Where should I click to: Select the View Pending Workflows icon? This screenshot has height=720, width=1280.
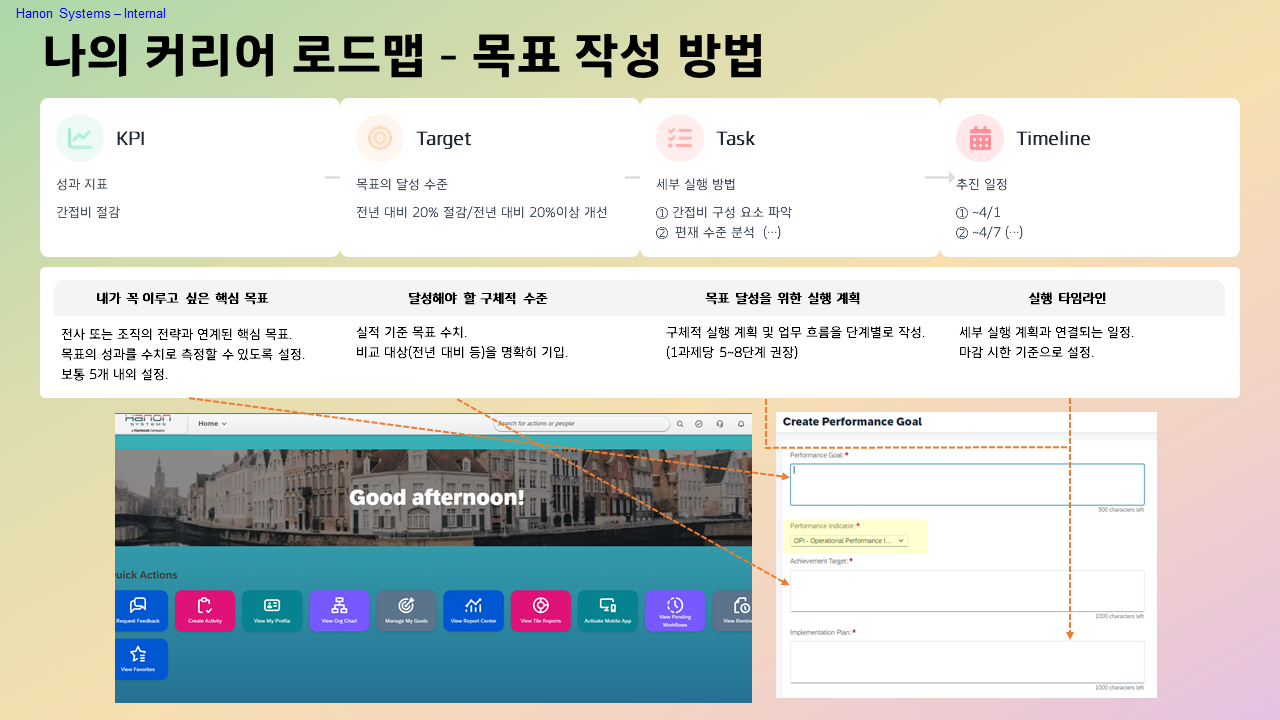(674, 609)
